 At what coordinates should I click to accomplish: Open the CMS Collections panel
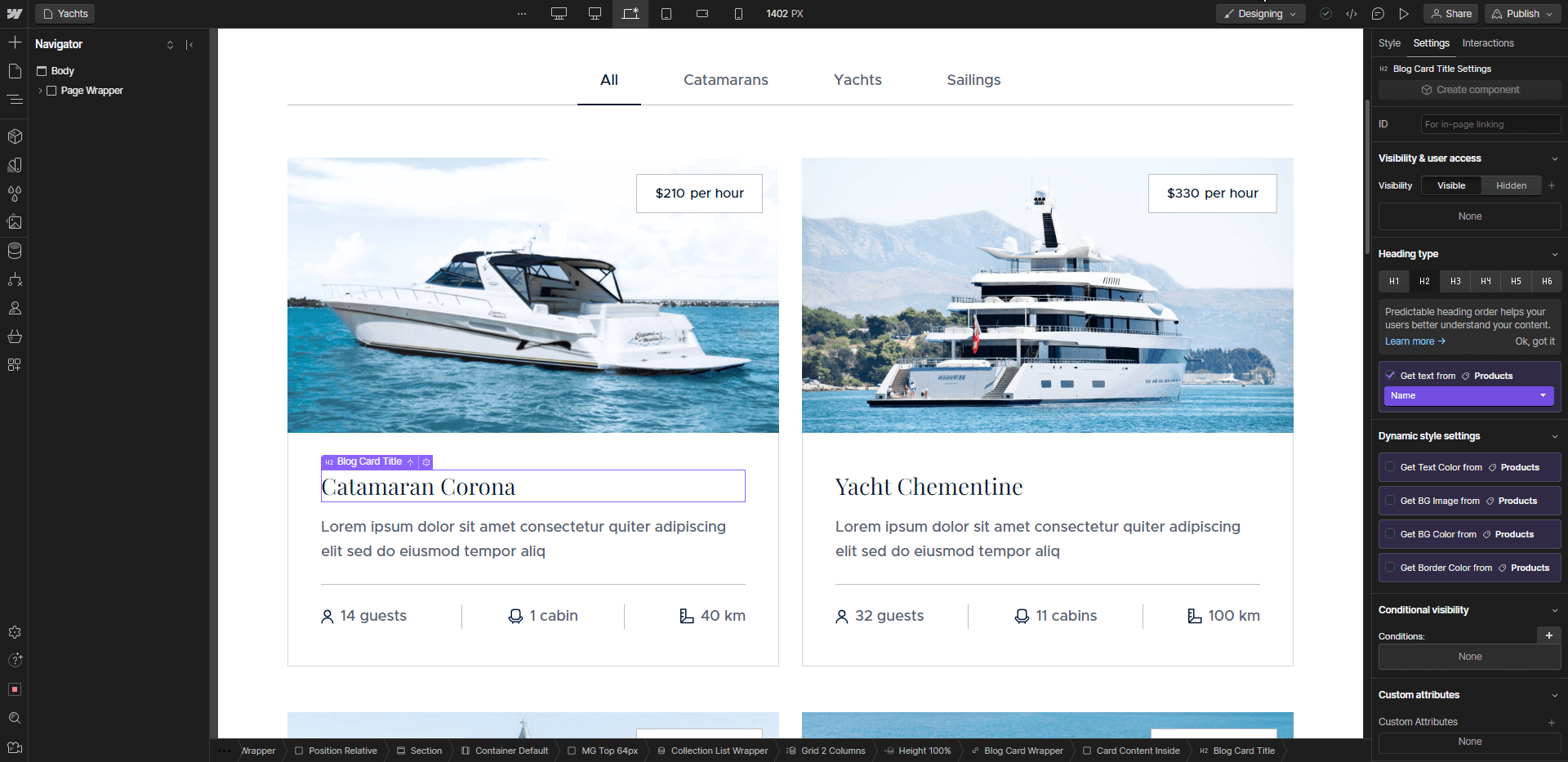click(15, 251)
